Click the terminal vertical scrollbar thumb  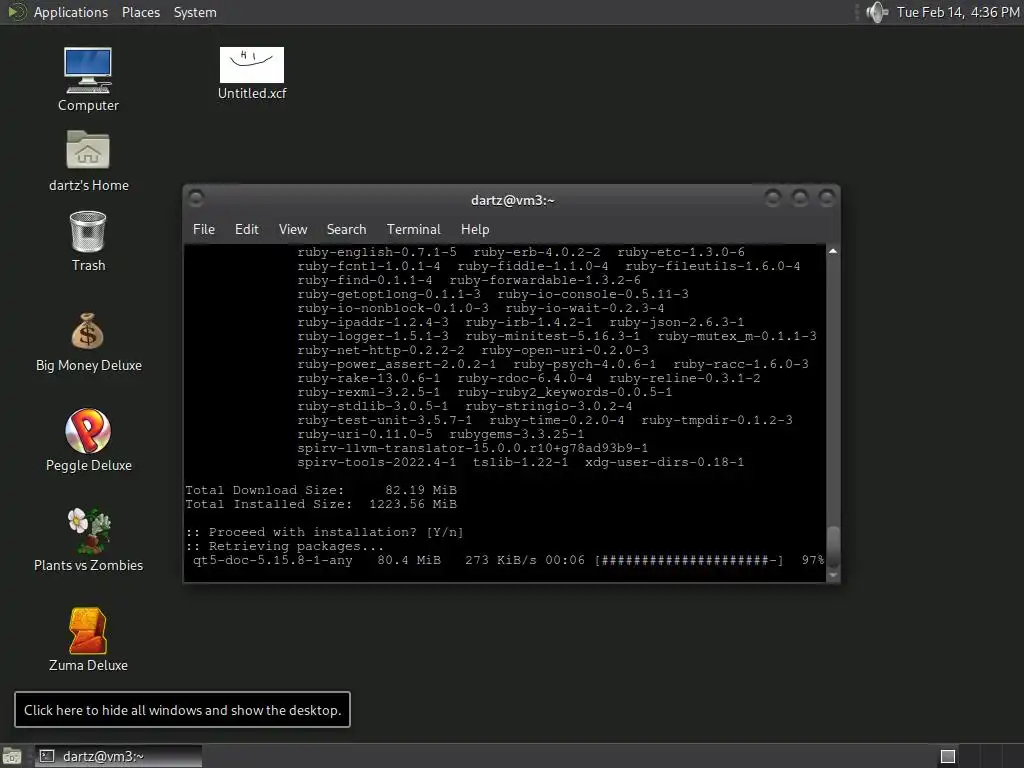click(x=833, y=547)
